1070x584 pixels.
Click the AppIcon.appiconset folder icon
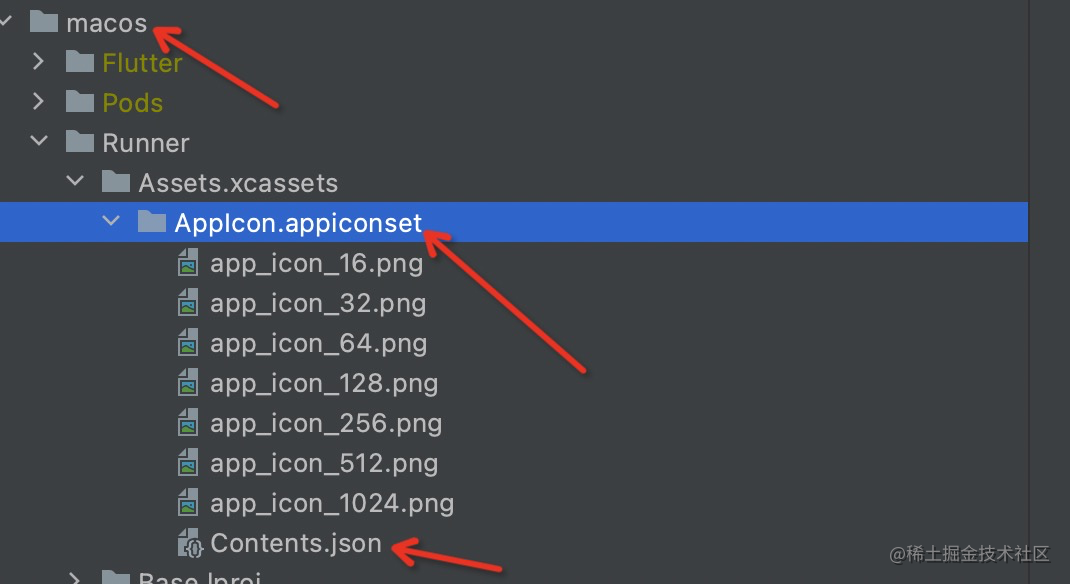152,222
